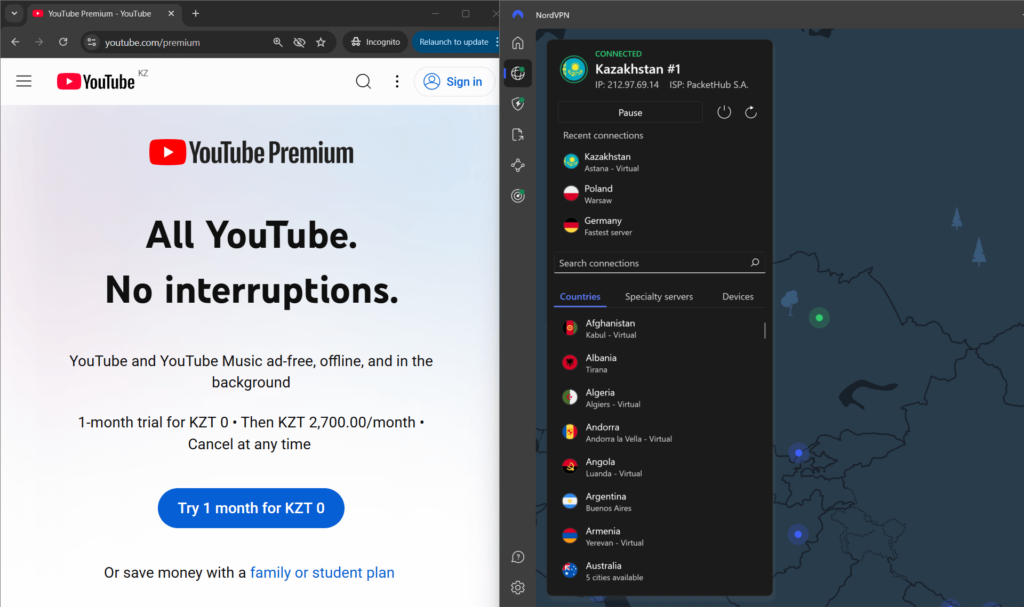Connect to Andorra la Vella - Virtual
Screen dimensions: 1024x607
(x=658, y=433)
